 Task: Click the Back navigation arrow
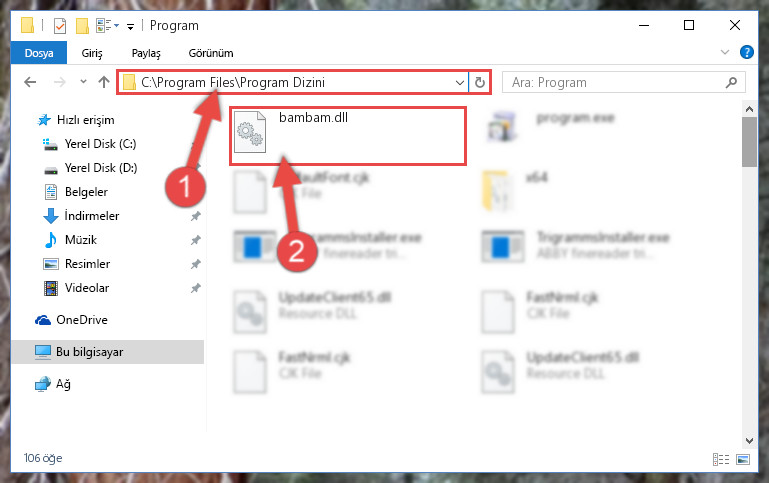(30, 82)
